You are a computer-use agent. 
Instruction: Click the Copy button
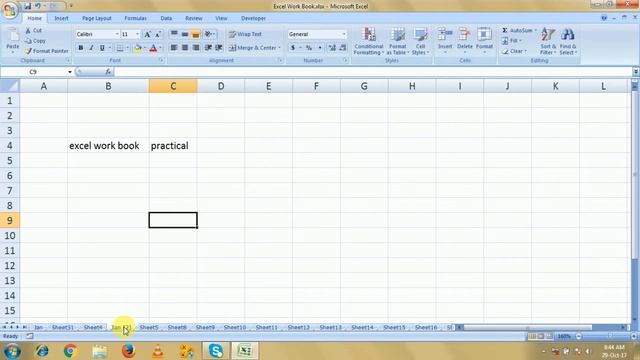[35, 41]
